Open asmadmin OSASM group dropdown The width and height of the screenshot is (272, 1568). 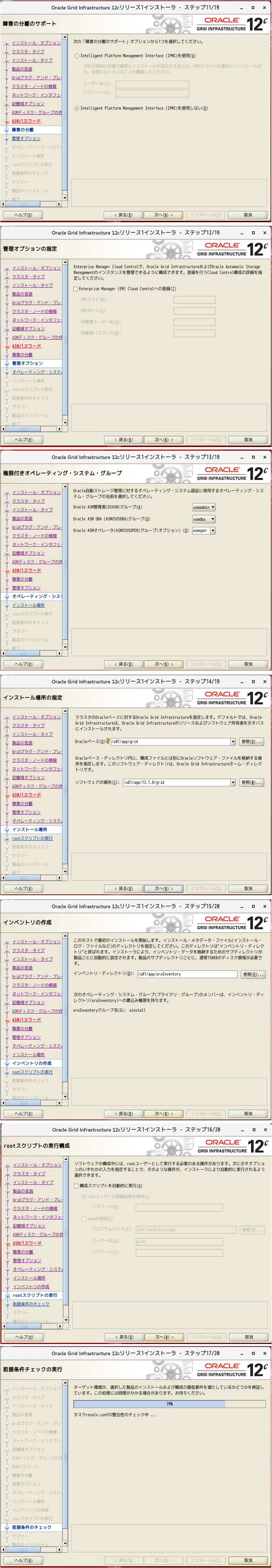click(204, 507)
